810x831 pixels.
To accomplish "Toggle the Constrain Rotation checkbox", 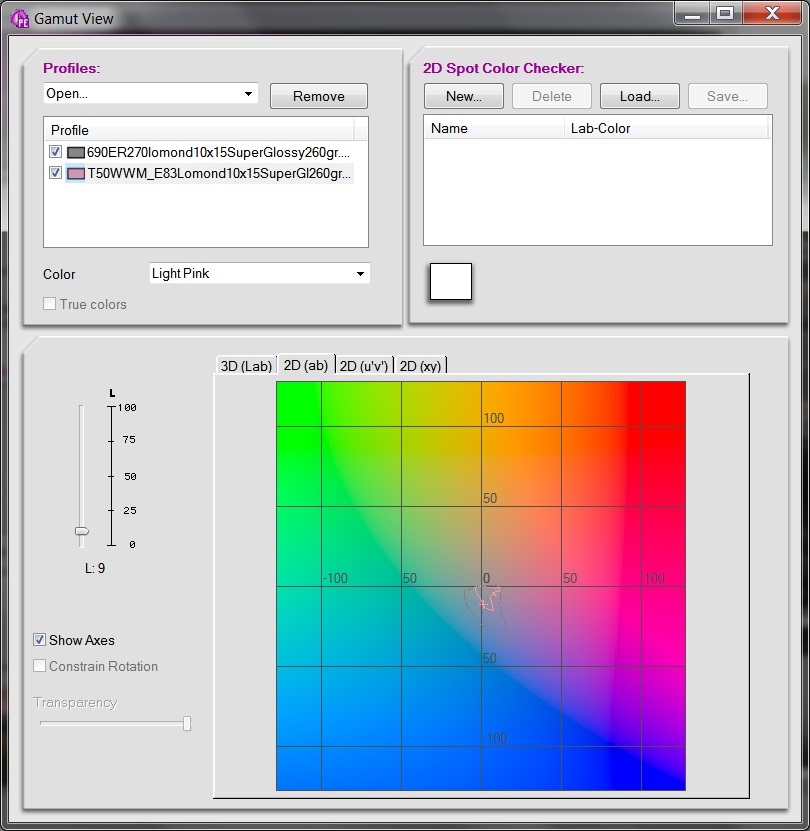I will pos(39,666).
